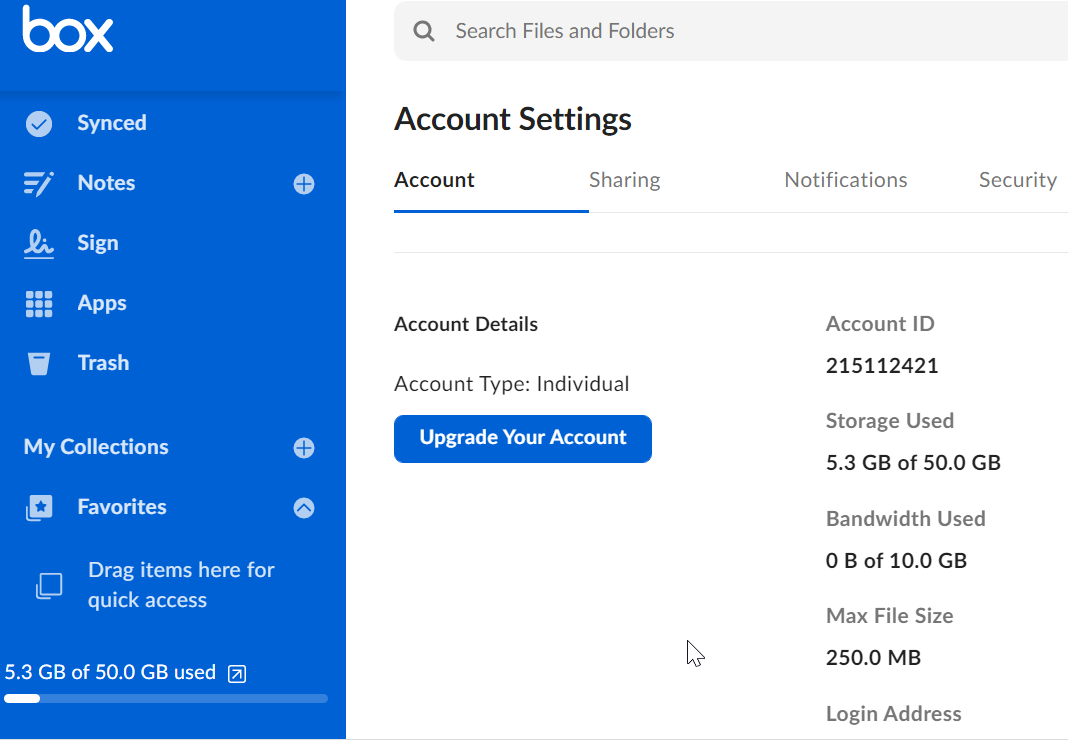Open Notes from the sidebar
This screenshot has width=1068, height=742.
coord(106,183)
